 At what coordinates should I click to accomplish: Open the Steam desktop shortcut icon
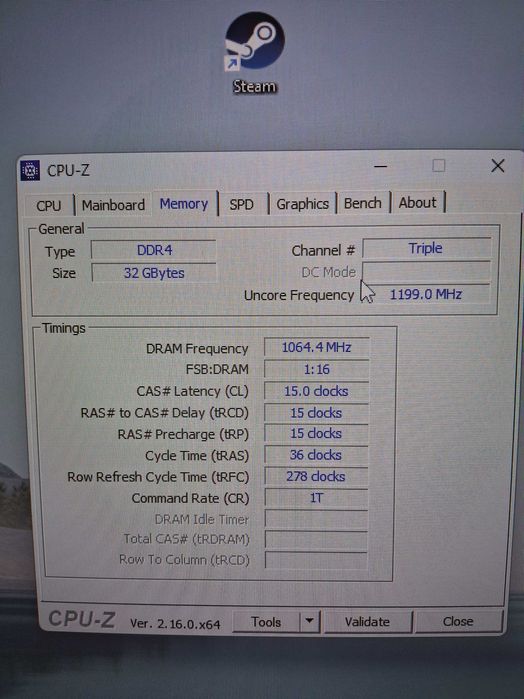pos(254,41)
